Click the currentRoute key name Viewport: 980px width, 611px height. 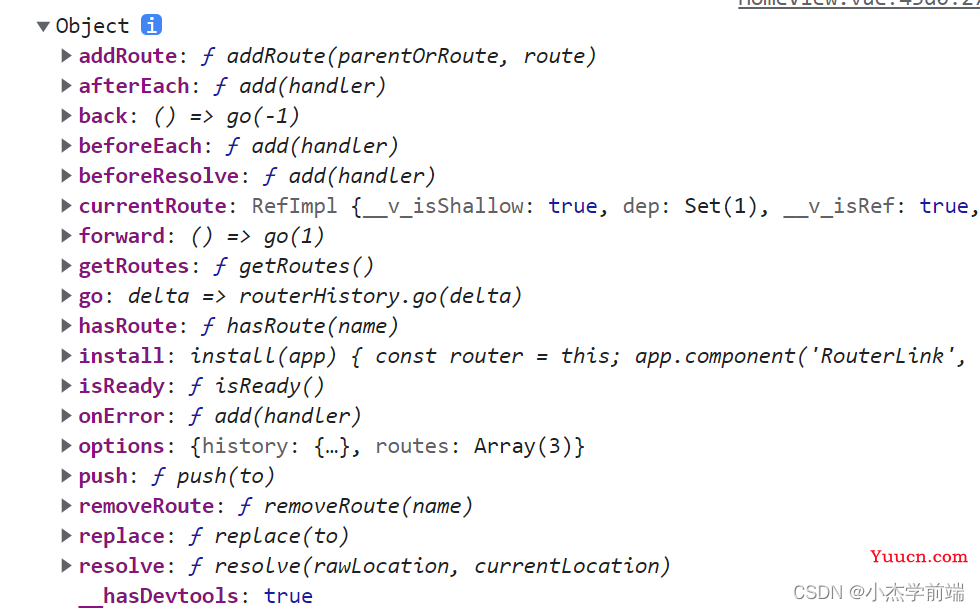pos(152,206)
